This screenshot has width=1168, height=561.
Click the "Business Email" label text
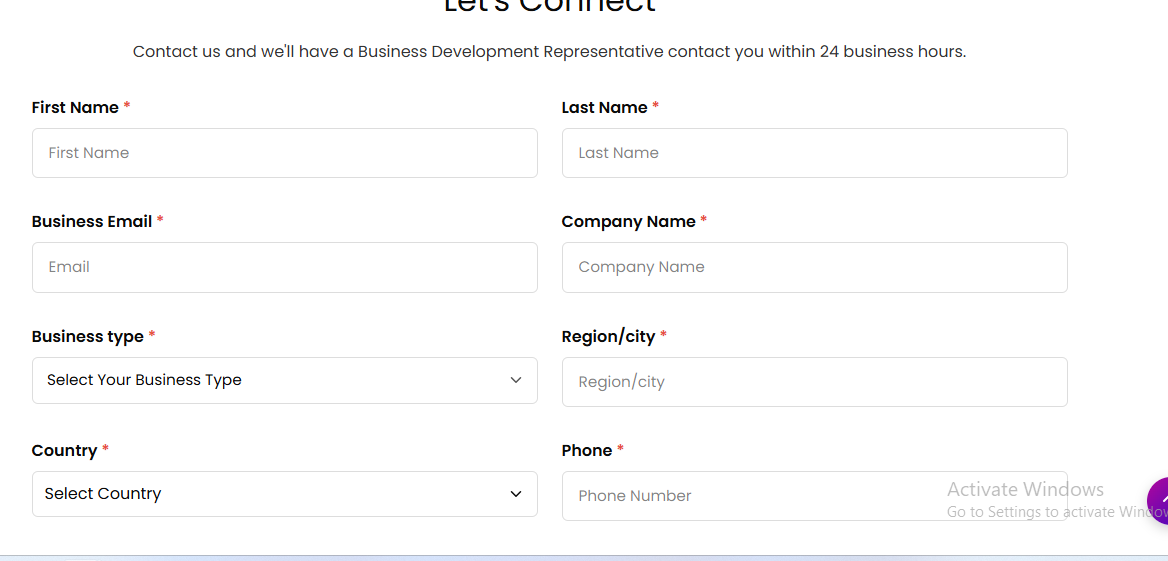[92, 222]
